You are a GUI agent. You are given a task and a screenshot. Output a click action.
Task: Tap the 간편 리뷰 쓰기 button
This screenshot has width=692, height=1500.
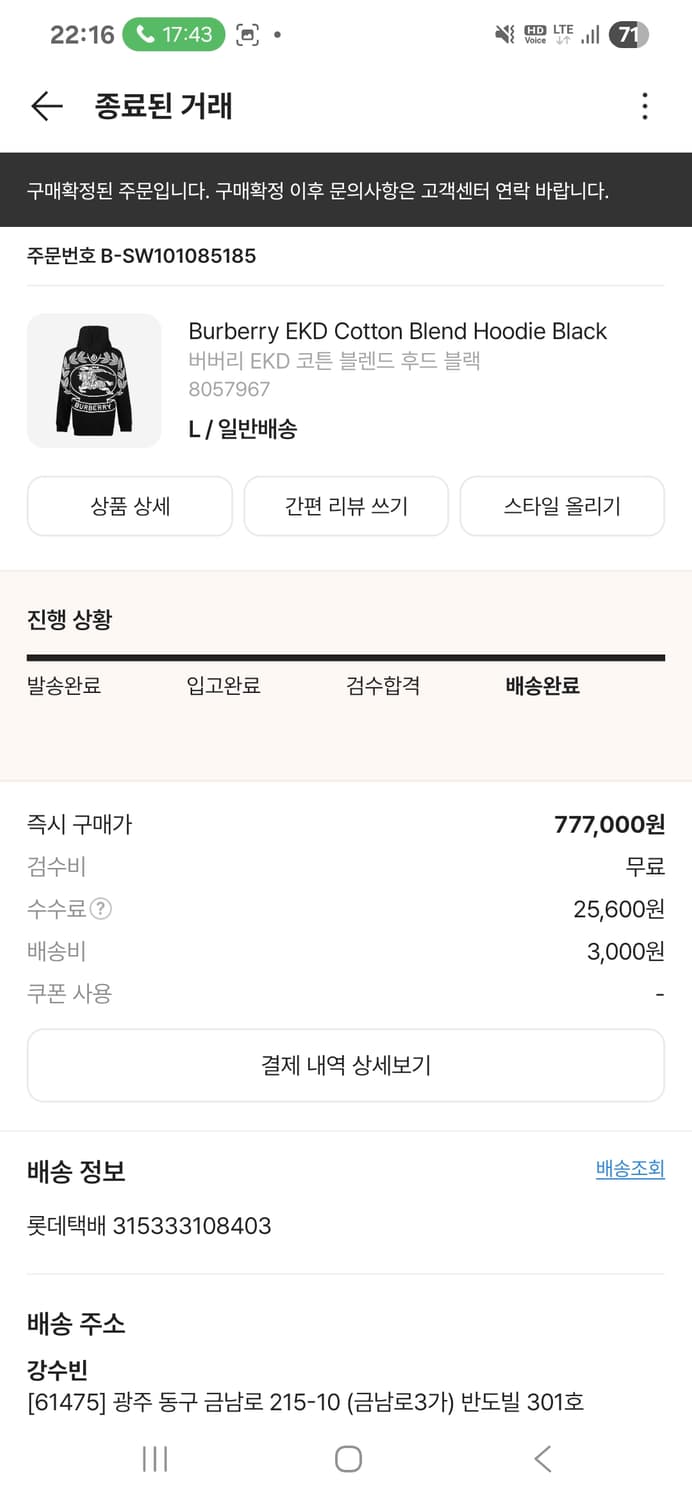346,506
